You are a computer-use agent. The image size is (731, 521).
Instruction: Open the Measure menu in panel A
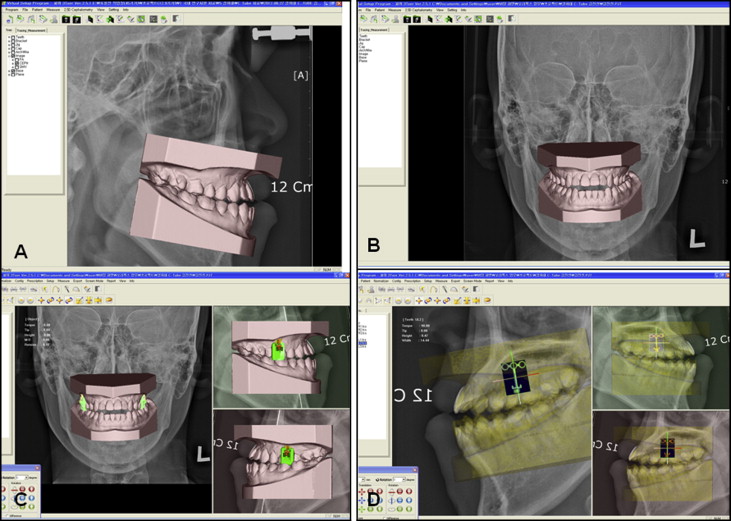point(53,11)
